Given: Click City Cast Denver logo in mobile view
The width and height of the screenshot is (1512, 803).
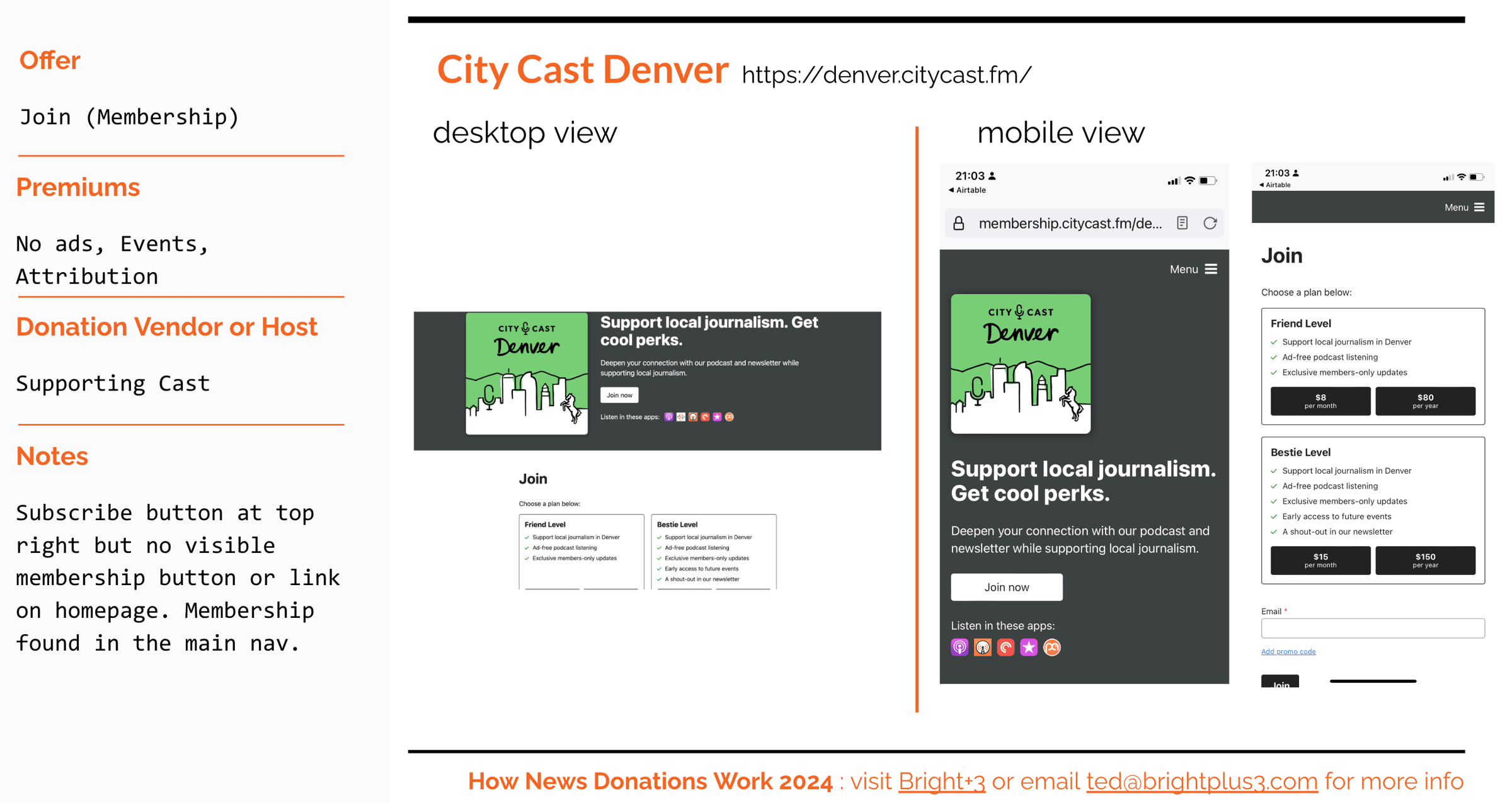Looking at the screenshot, I should click(1021, 363).
